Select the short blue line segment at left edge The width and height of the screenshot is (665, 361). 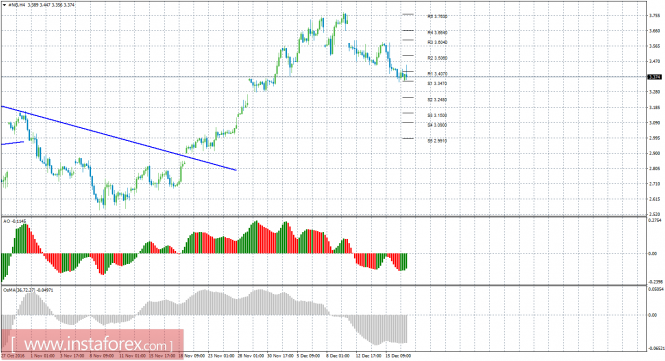(13, 143)
